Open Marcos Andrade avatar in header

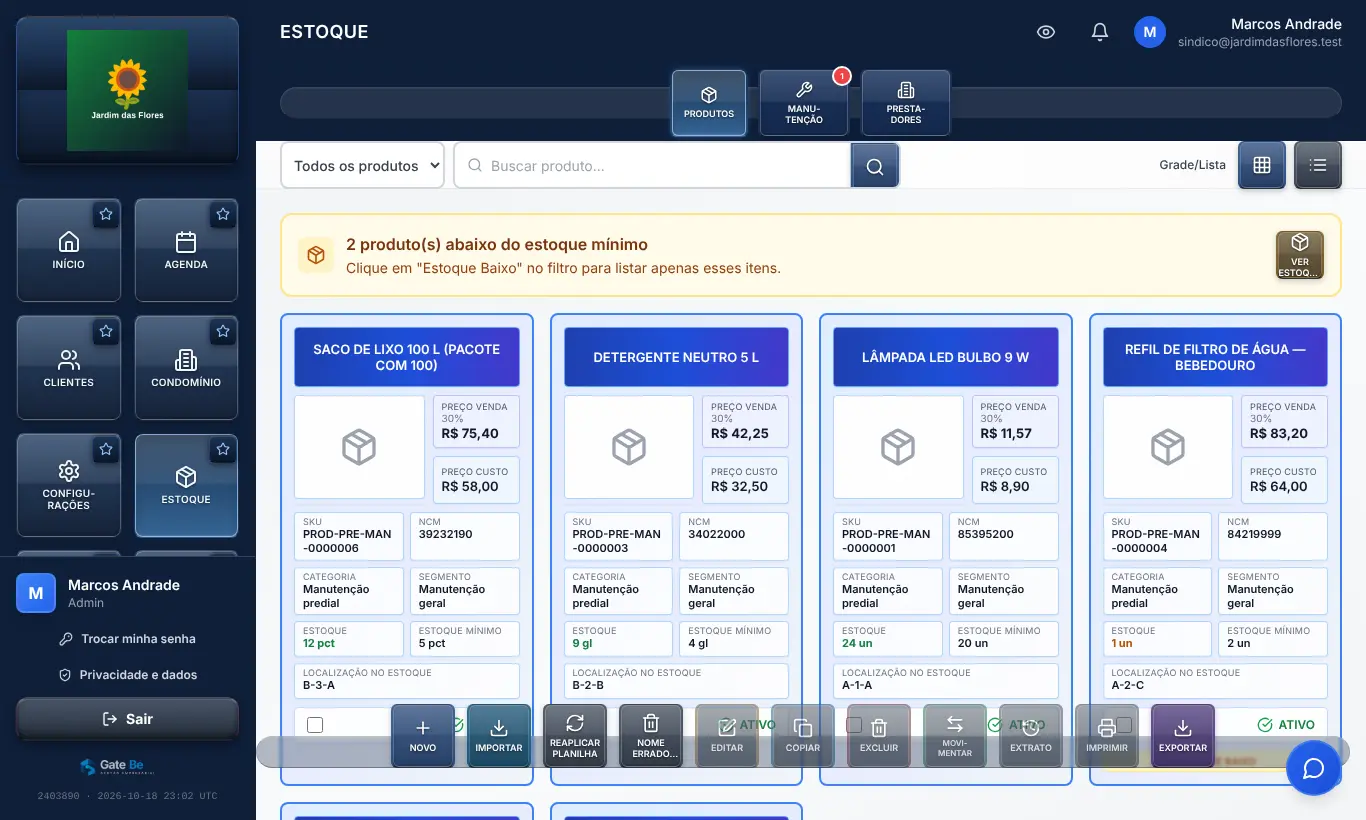[x=1150, y=32]
